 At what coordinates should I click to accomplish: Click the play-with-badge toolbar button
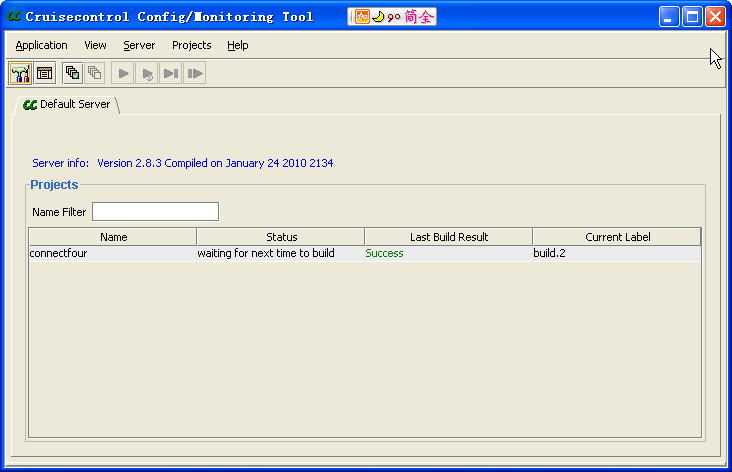point(147,73)
